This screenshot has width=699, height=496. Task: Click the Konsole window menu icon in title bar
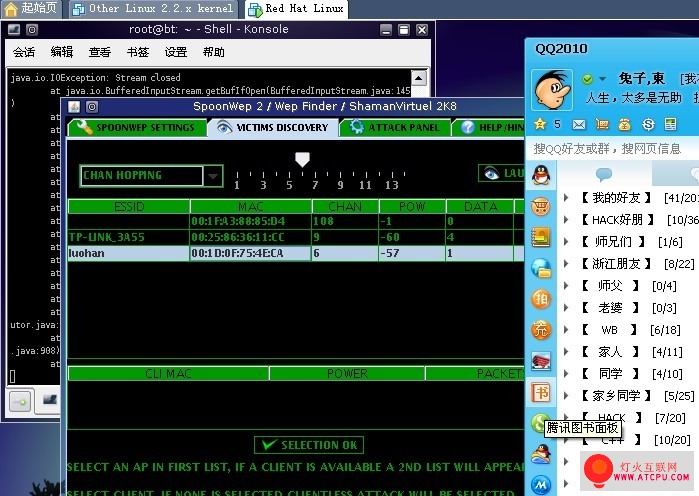pos(14,30)
